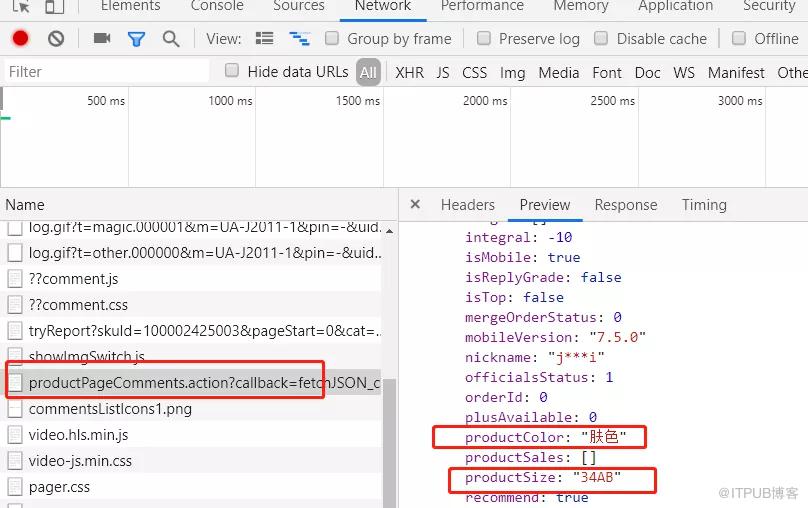The width and height of the screenshot is (808, 508).
Task: Toggle the waterfall overview view icon
Action: [x=299, y=39]
